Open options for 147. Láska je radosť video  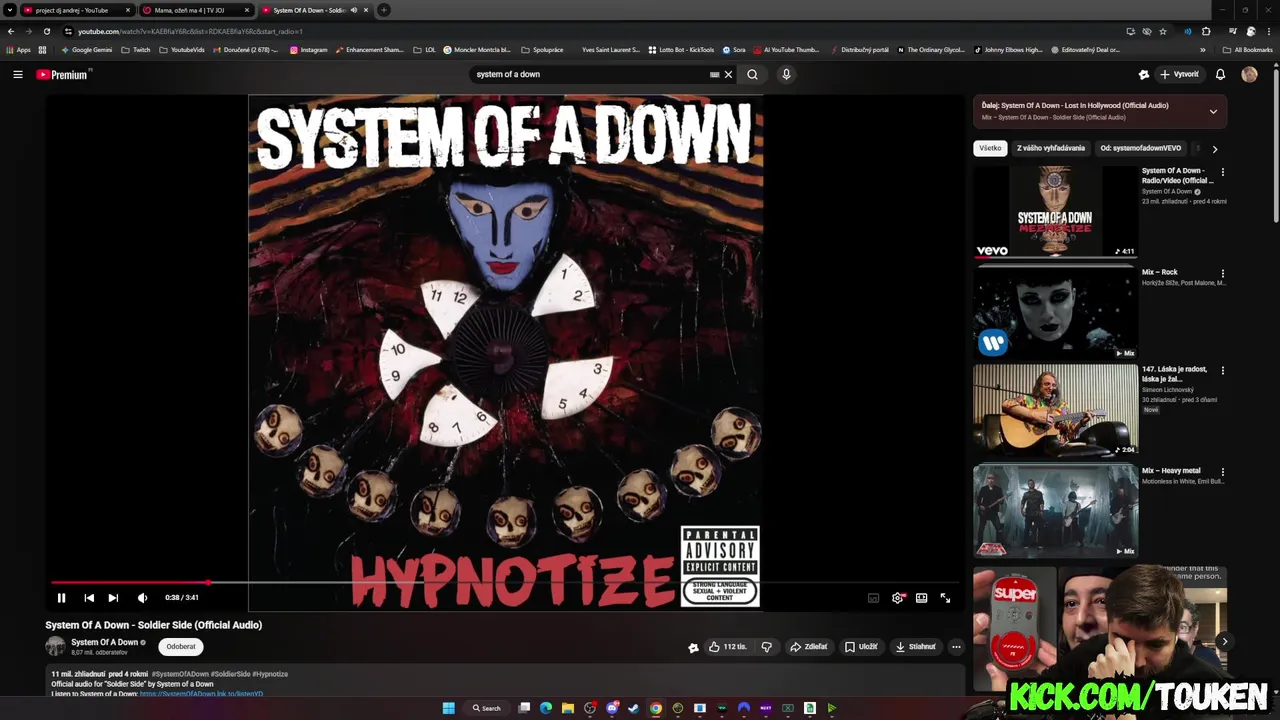[x=1222, y=370]
